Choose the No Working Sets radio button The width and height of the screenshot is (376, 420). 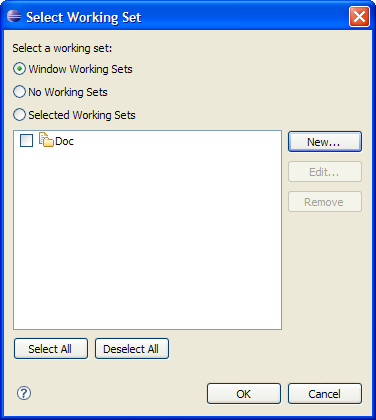pyautogui.click(x=19, y=92)
